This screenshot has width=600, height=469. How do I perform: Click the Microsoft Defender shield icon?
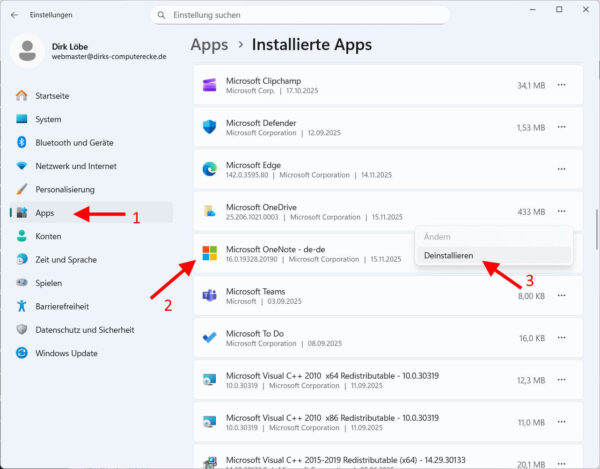(x=209, y=127)
